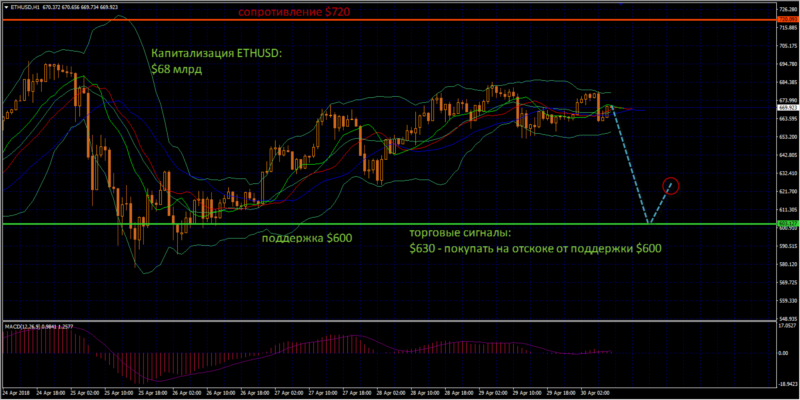Click the red circle target marker
The height and width of the screenshot is (400, 800).
(x=671, y=186)
